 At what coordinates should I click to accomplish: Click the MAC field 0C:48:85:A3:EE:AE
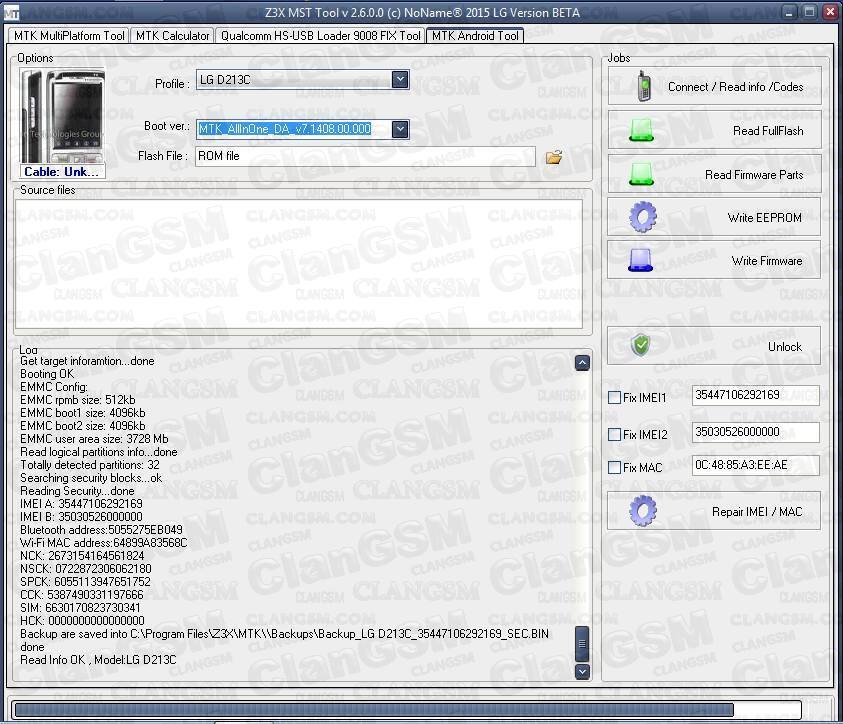click(x=755, y=465)
